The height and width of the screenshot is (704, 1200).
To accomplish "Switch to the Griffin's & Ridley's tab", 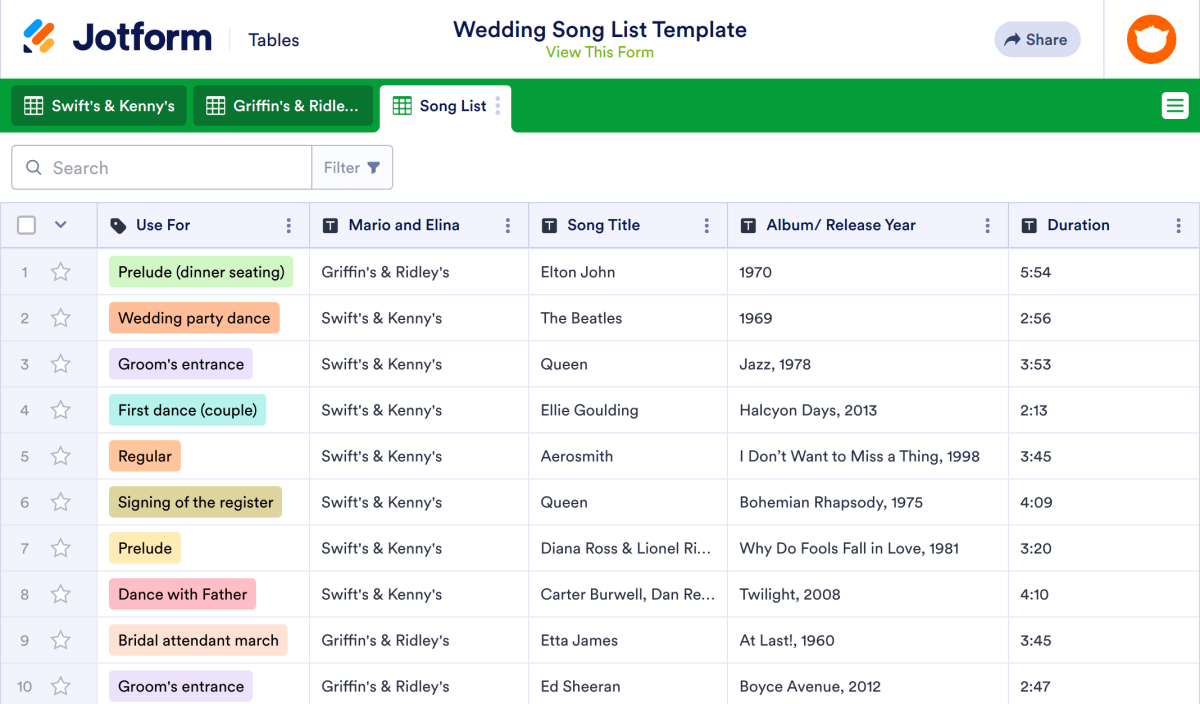I will [x=283, y=106].
